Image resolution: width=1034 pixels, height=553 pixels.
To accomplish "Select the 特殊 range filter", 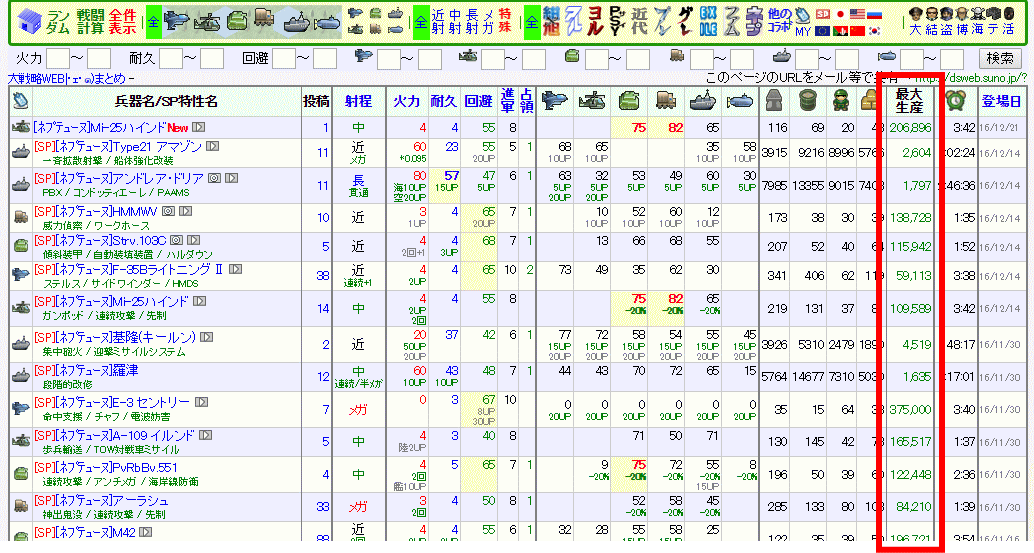I will pos(505,22).
